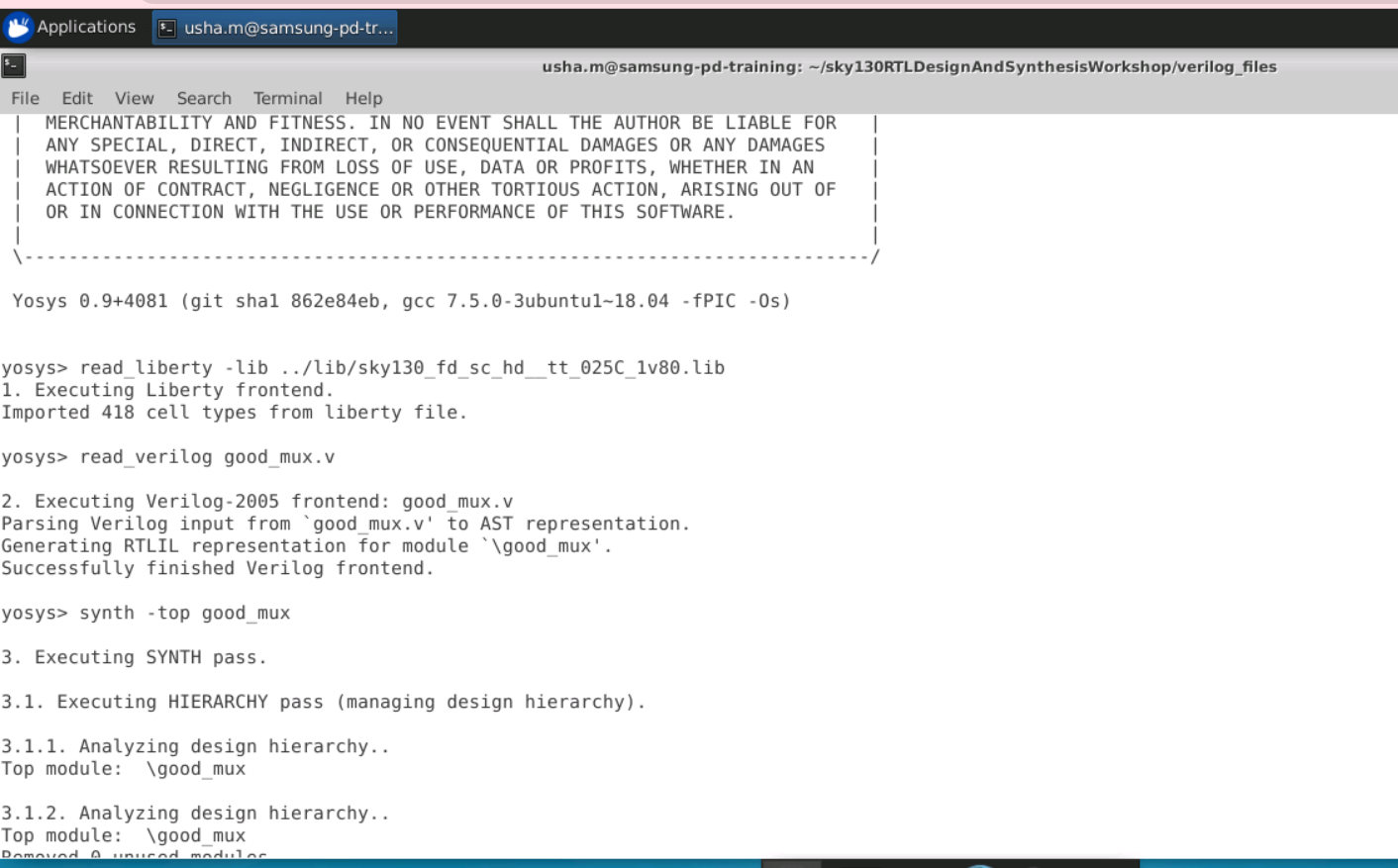Click the Imported 418 cell types line

(234, 412)
